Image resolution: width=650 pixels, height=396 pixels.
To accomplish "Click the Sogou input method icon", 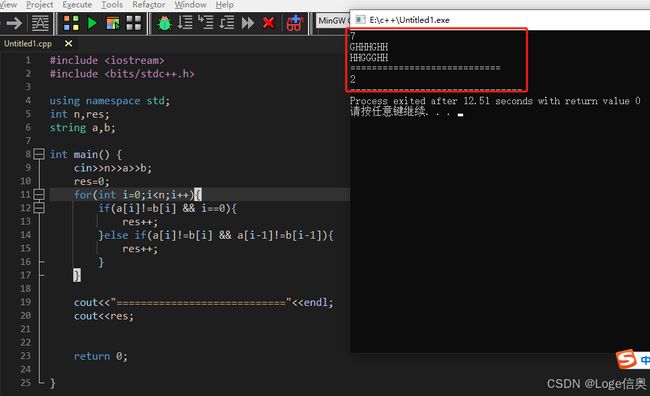I will [626, 359].
